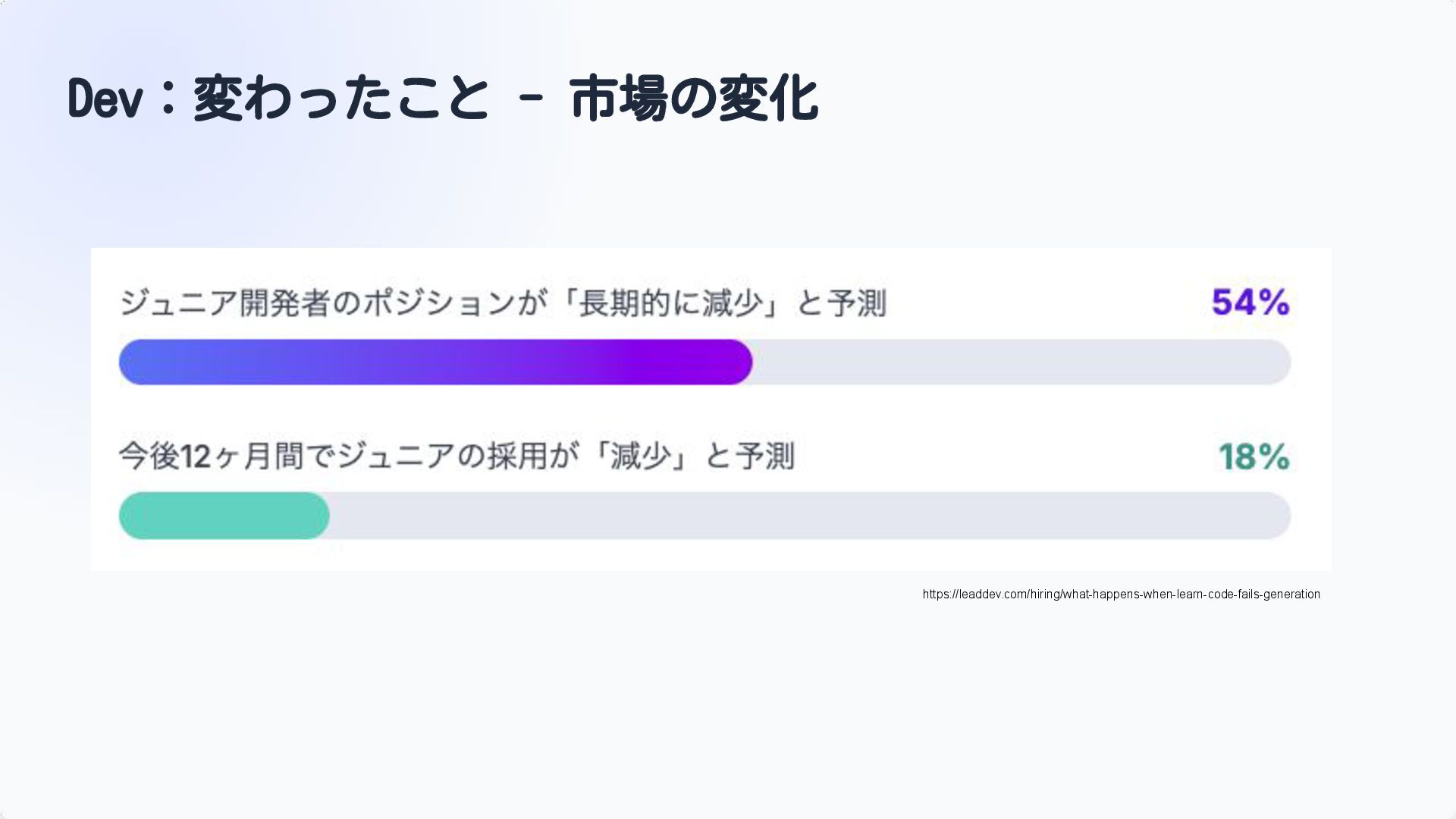
Task: Click the word 採用 in the second label
Action: [x=517, y=457]
